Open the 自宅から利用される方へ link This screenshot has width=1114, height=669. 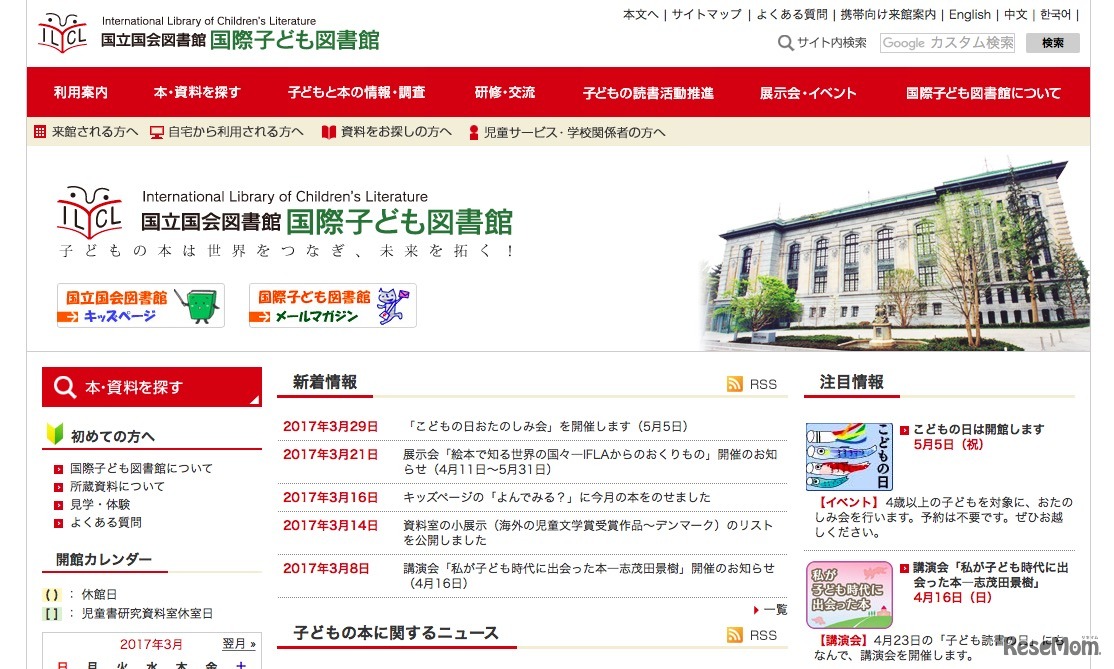pyautogui.click(x=236, y=131)
